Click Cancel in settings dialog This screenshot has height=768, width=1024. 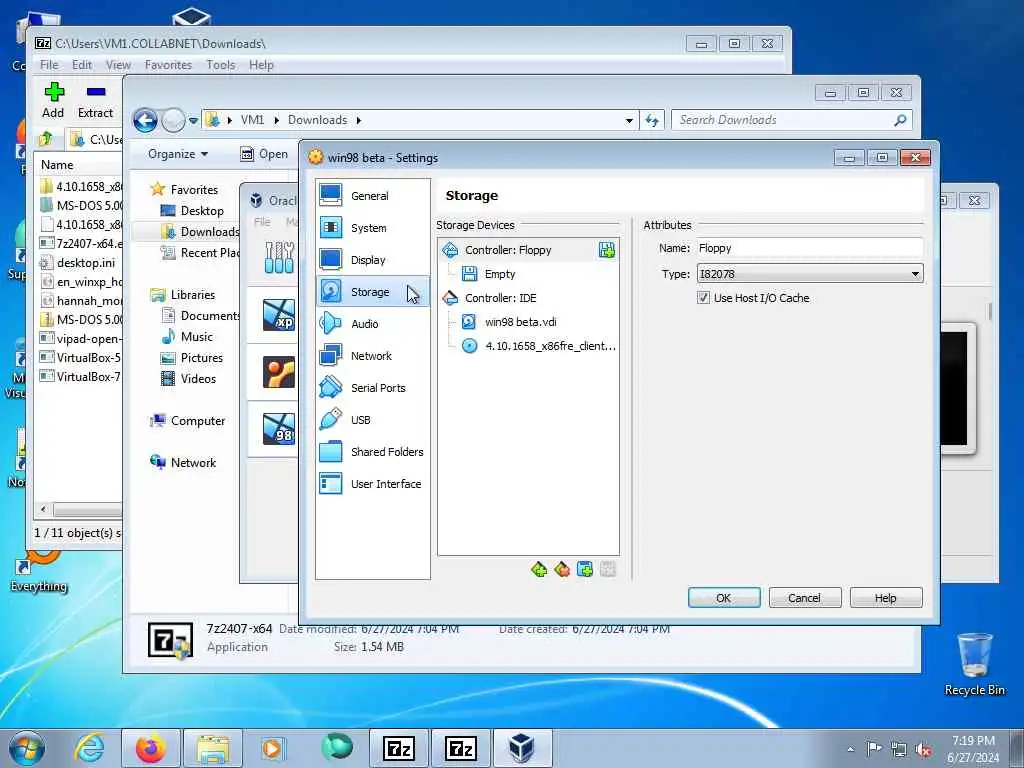point(805,598)
